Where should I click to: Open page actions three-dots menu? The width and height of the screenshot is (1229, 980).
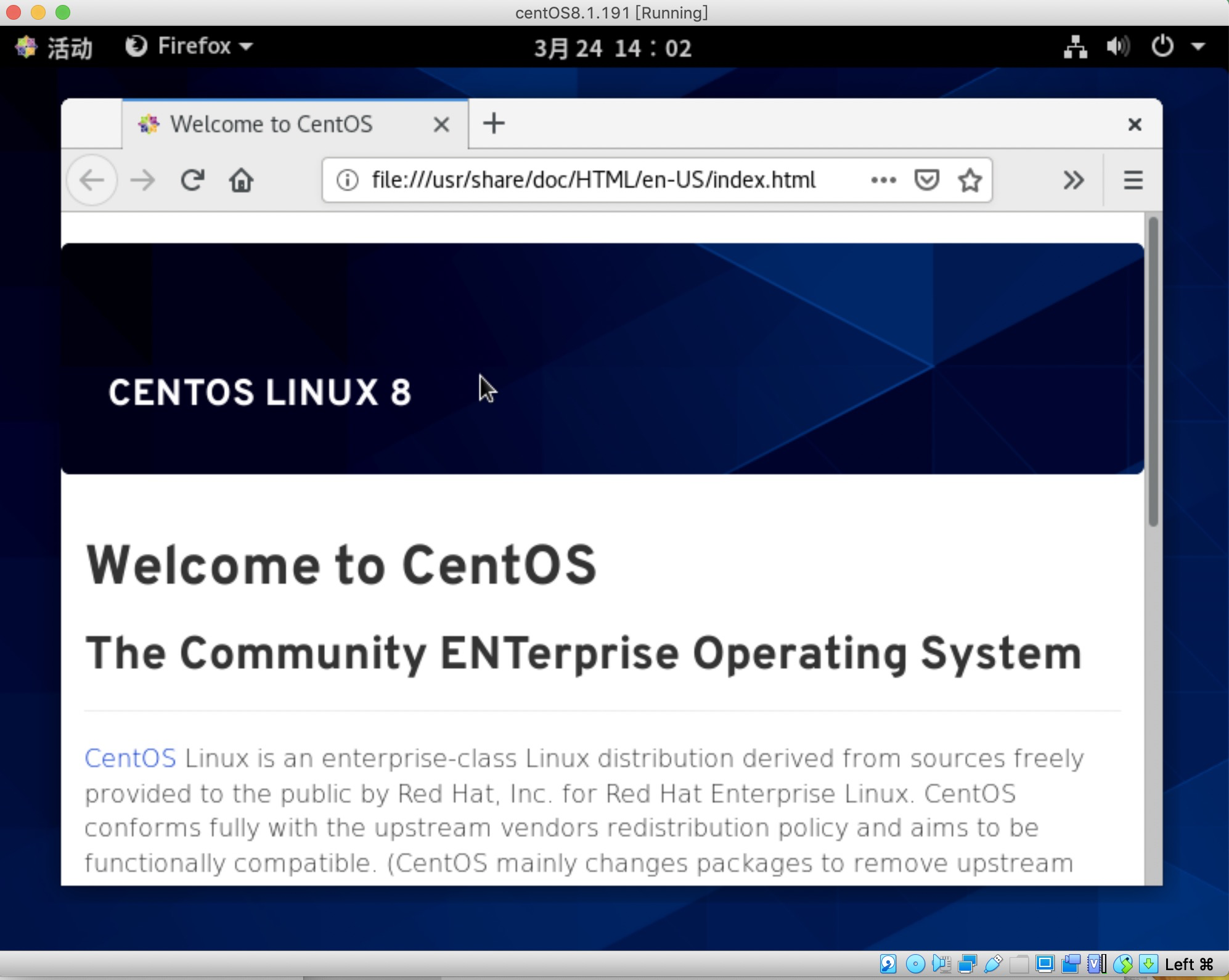pos(883,180)
